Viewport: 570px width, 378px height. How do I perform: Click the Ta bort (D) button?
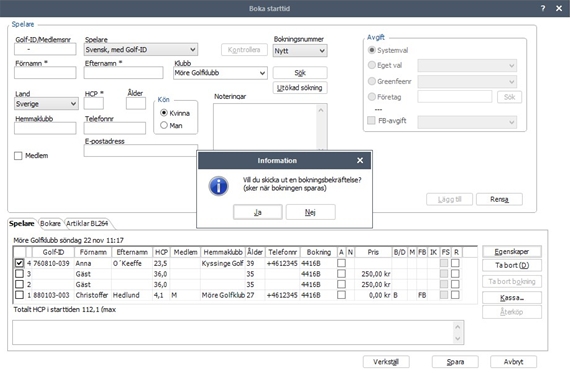[512, 265]
